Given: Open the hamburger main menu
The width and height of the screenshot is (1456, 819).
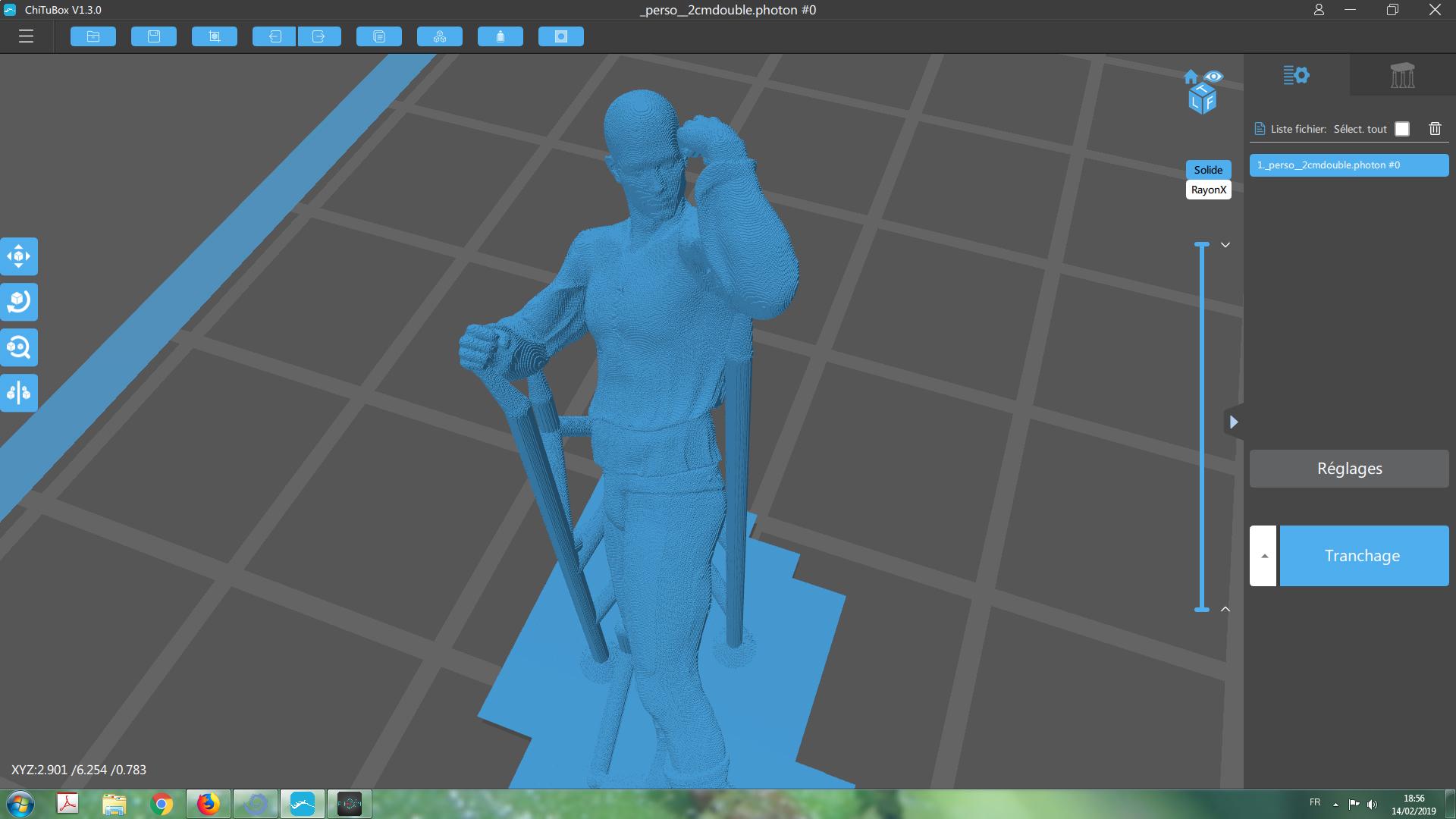Looking at the screenshot, I should (27, 36).
